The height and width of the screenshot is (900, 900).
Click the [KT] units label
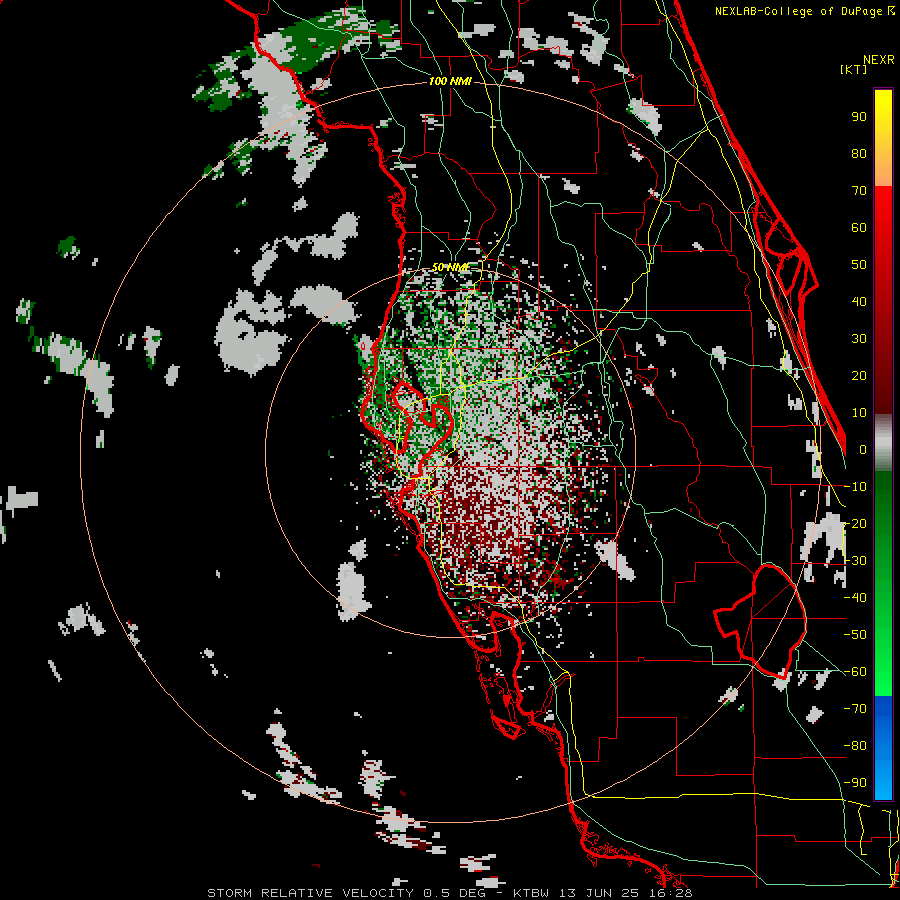(x=854, y=69)
